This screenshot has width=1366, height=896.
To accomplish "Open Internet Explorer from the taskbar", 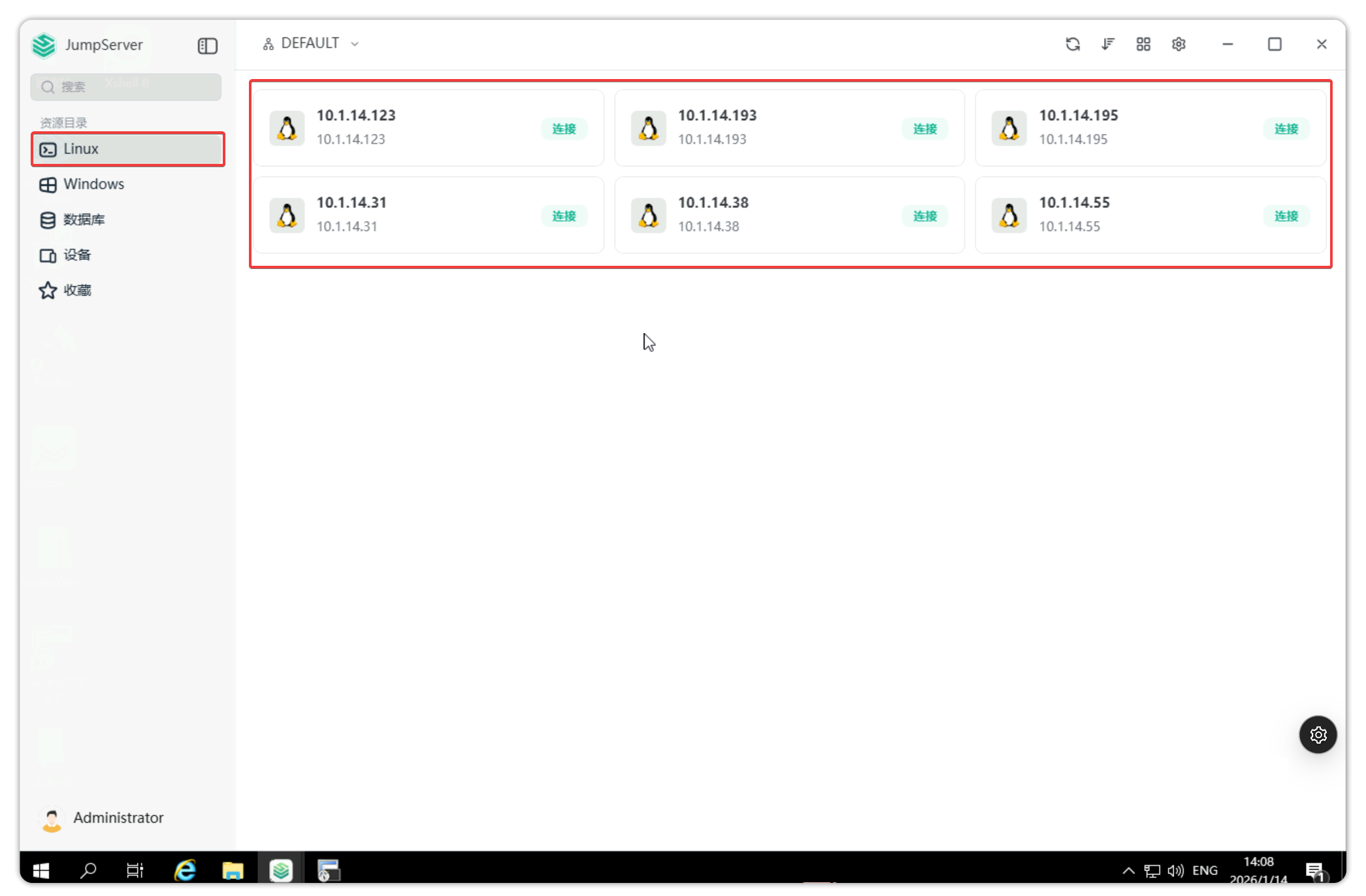I will (185, 871).
